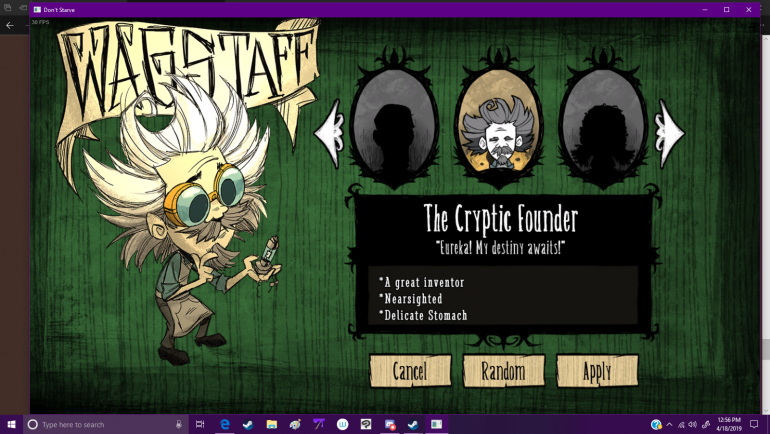Click the Don't Starve title bar icon
The image size is (770, 434).
click(x=37, y=10)
